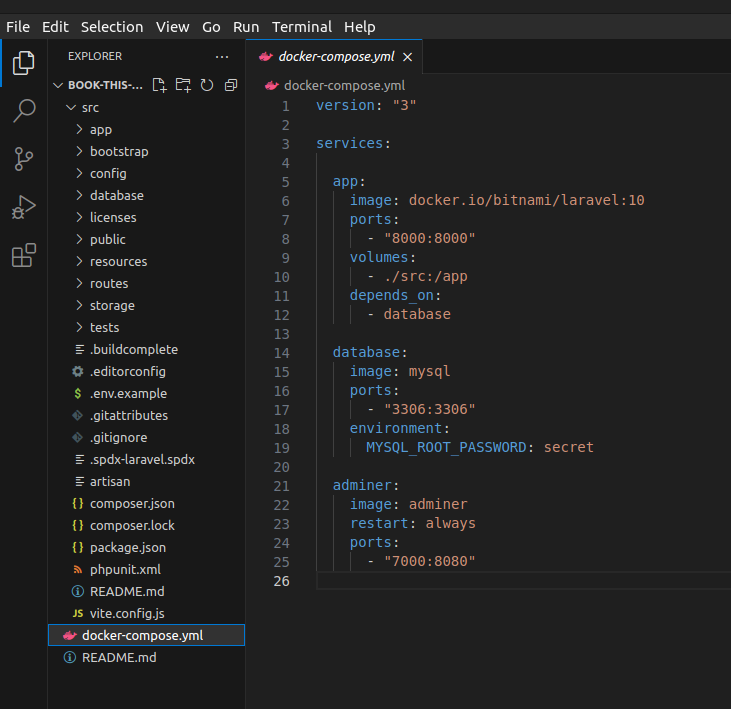Image resolution: width=731 pixels, height=709 pixels.
Task: Click the RSS icon beside phpunit.xml
Action: 78,570
